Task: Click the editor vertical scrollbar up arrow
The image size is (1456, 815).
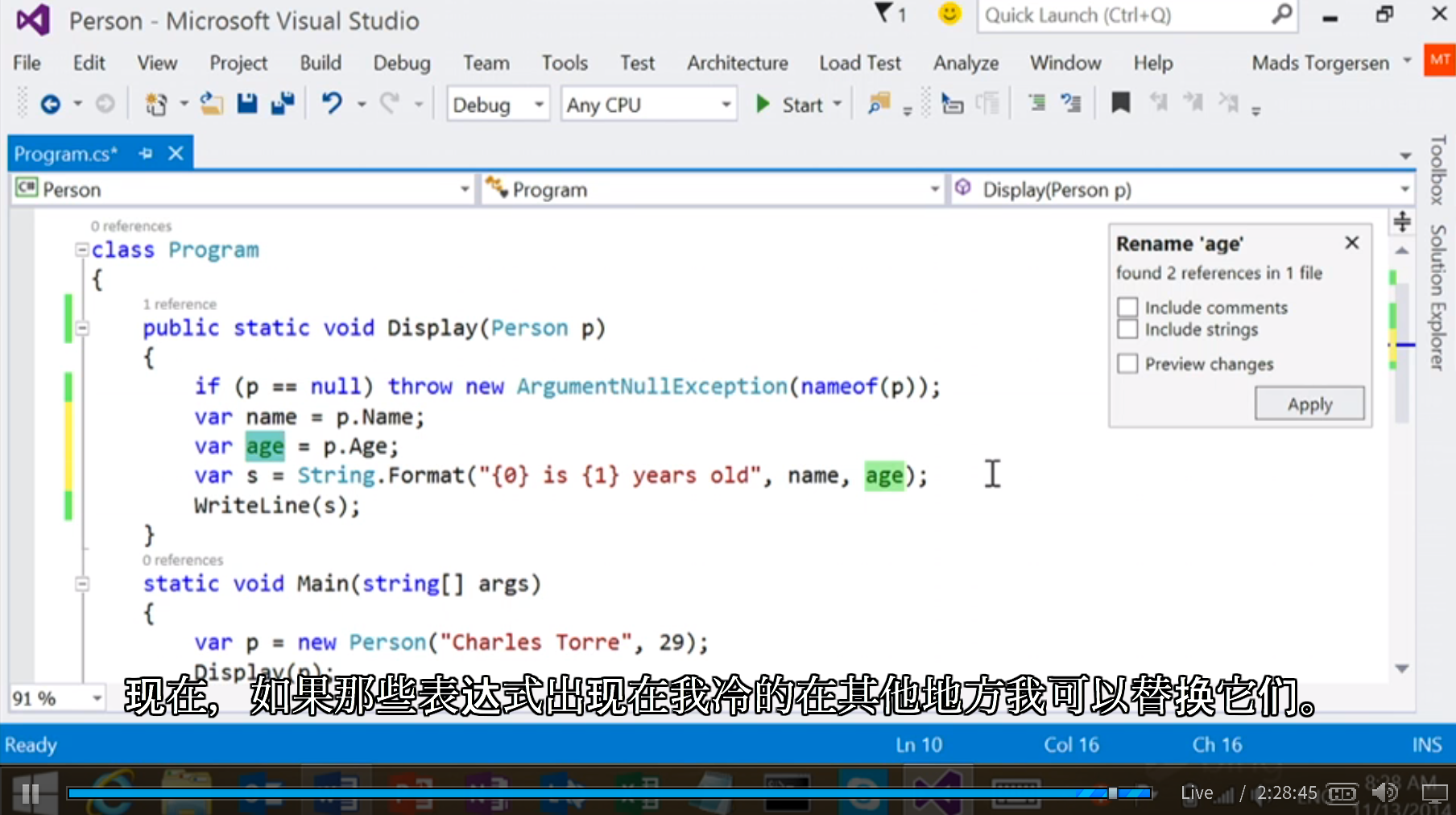Action: [1402, 251]
